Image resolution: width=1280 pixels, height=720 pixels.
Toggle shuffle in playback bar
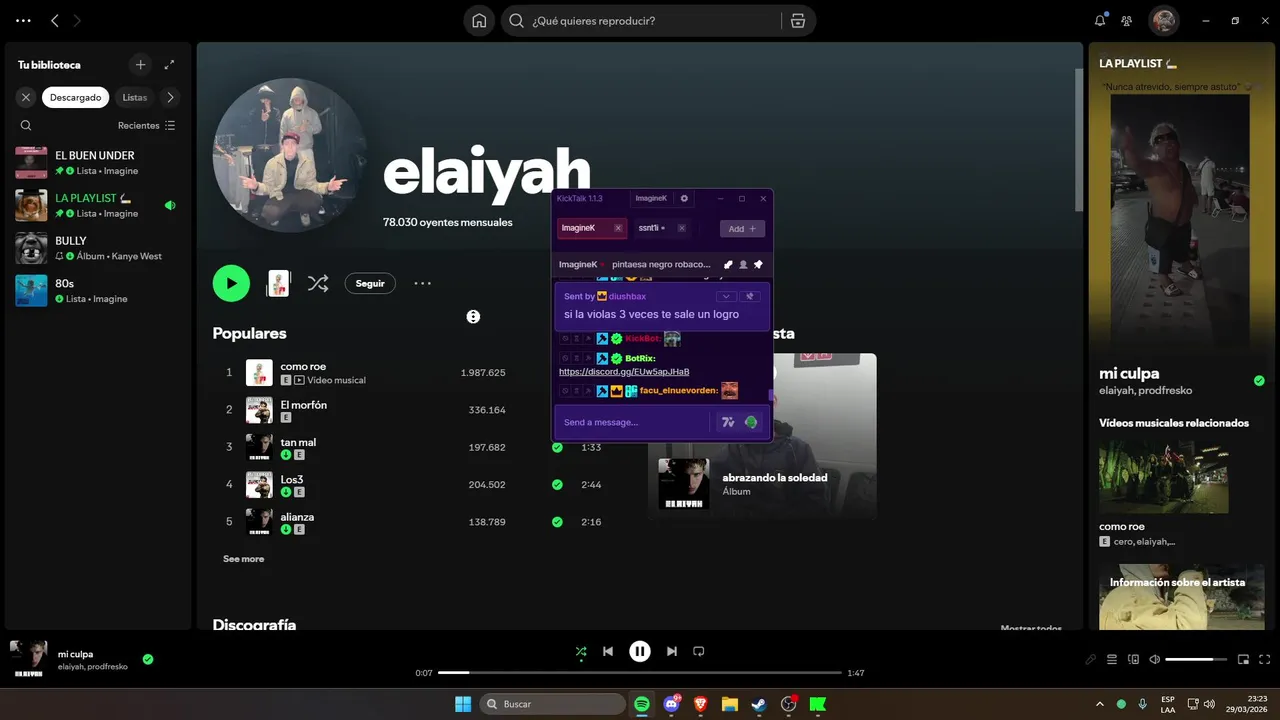581,651
